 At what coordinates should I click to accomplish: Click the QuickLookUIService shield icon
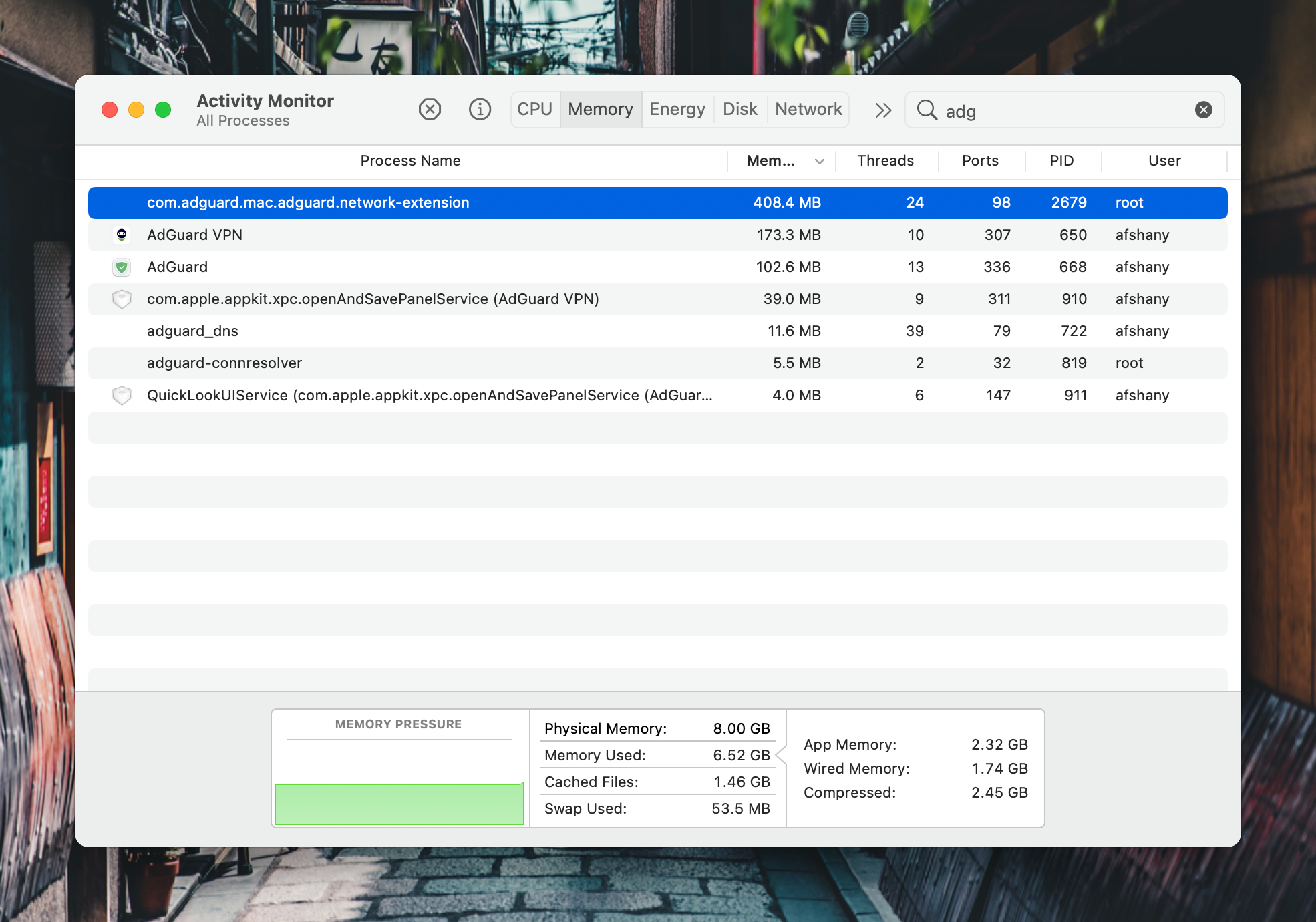(122, 395)
